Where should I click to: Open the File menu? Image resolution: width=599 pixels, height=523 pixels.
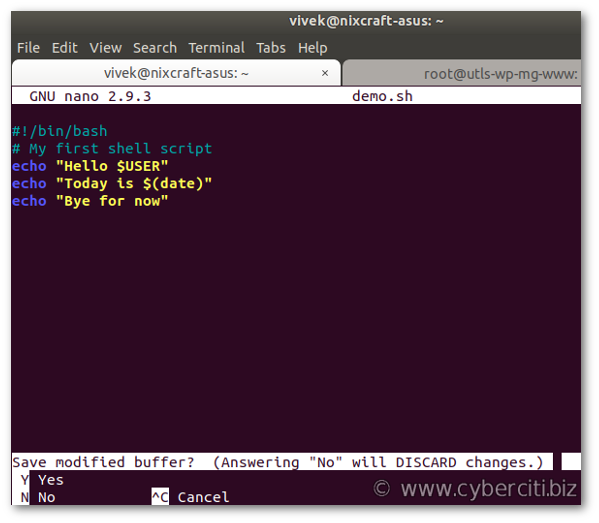pos(28,48)
